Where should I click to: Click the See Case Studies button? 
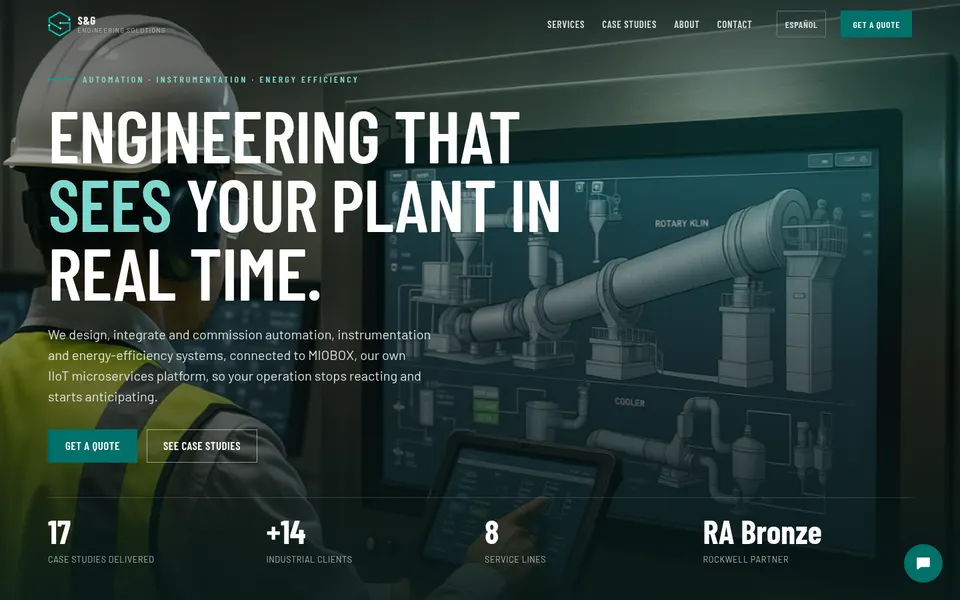click(201, 446)
